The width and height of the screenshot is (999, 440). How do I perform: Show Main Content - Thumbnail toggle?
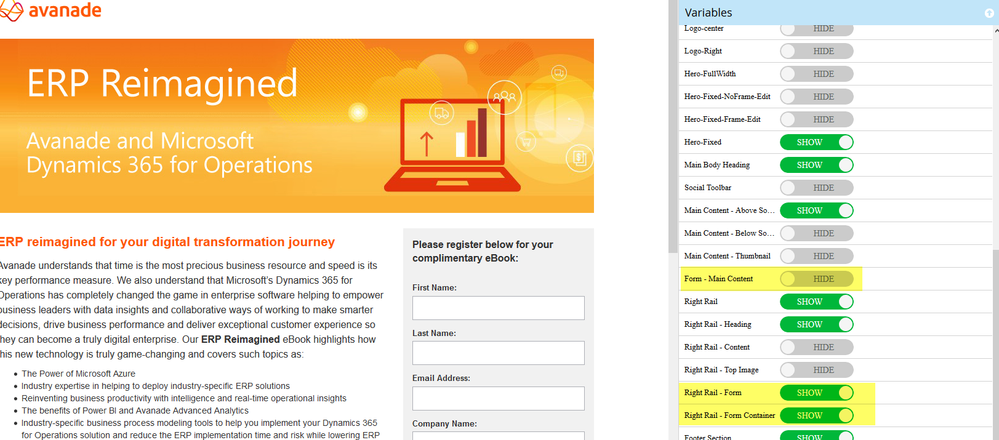[816, 256]
